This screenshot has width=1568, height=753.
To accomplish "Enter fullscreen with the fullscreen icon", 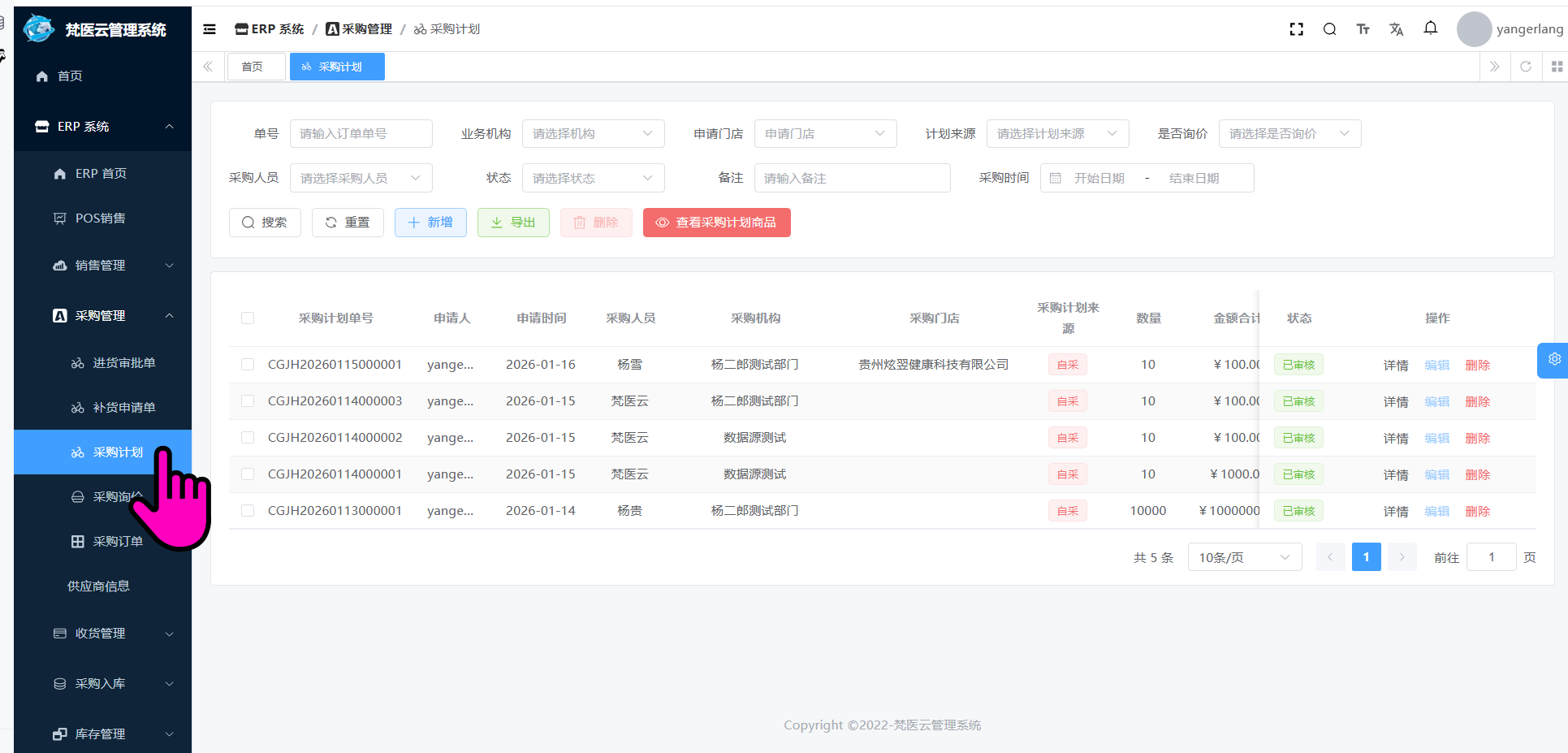I will [x=1296, y=29].
